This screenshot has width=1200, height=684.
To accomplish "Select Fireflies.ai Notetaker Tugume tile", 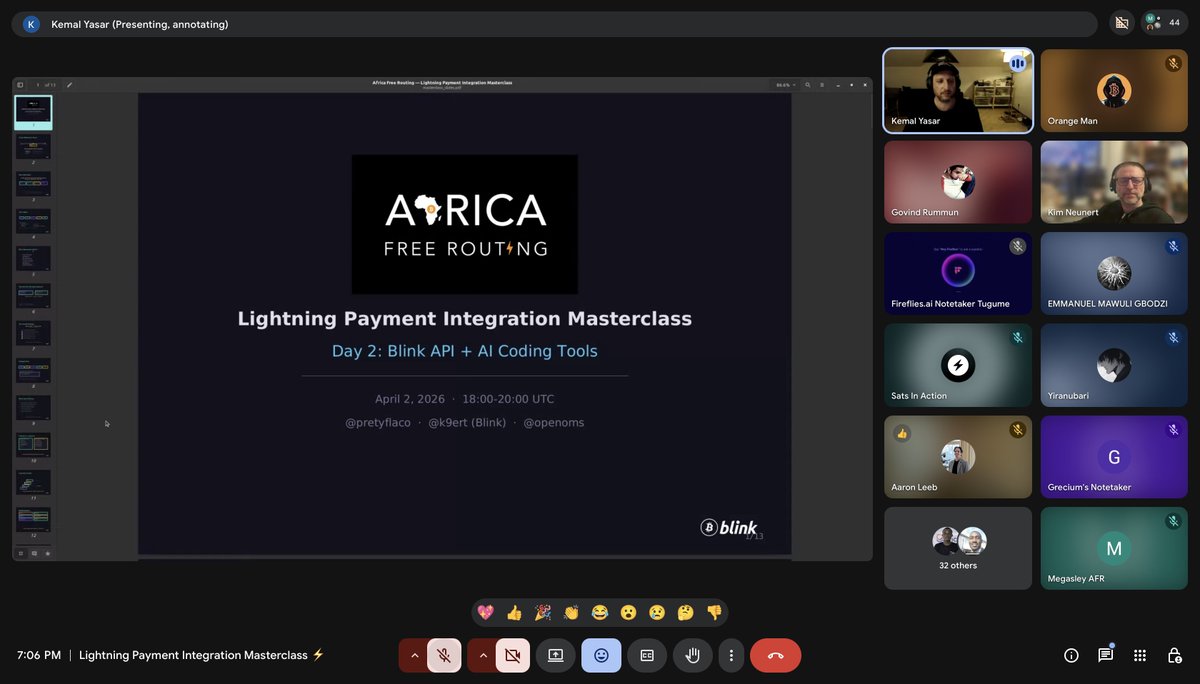I will pos(958,274).
